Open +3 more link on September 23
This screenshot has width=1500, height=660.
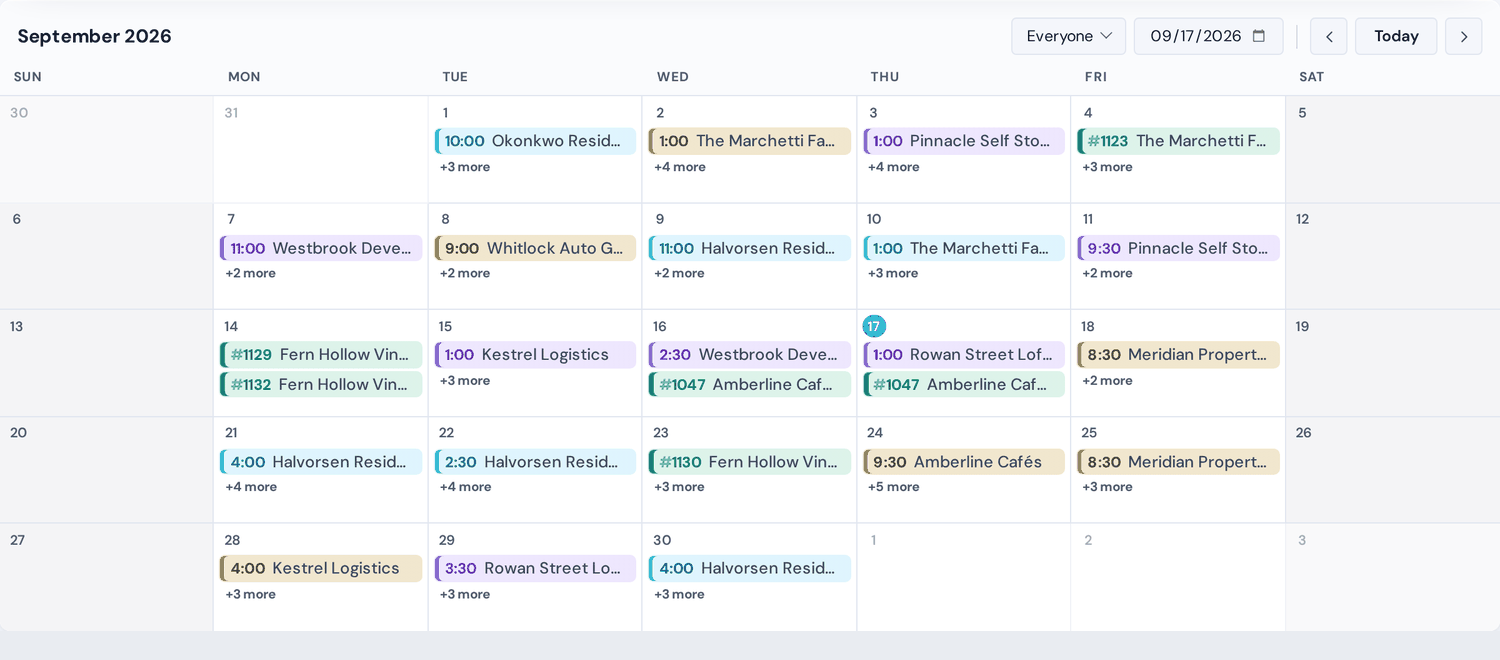point(679,487)
